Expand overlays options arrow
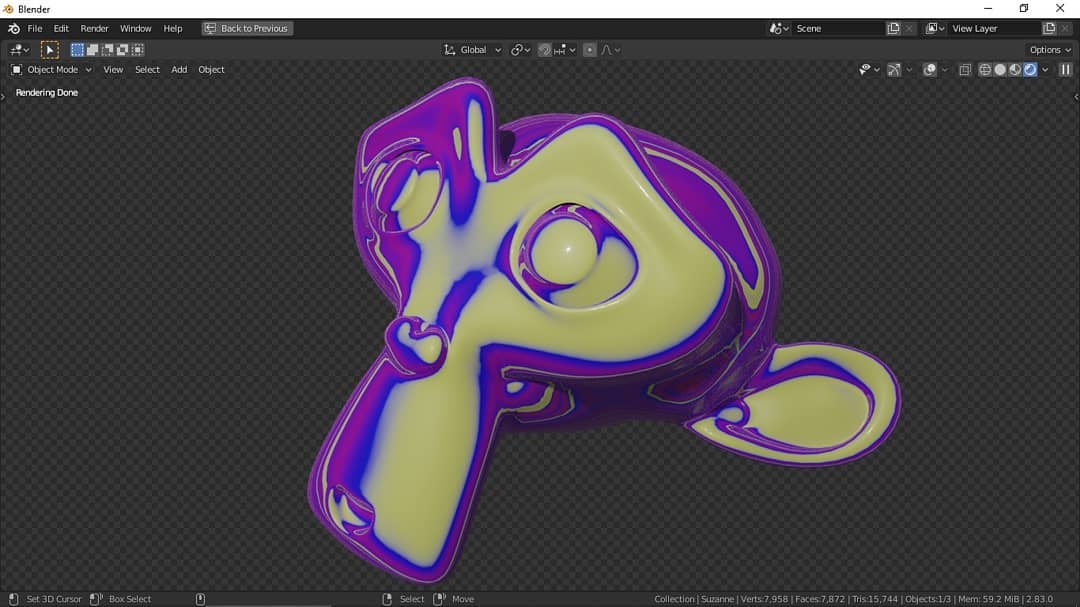Screen dimensions: 1080x607 pyautogui.click(x=945, y=70)
